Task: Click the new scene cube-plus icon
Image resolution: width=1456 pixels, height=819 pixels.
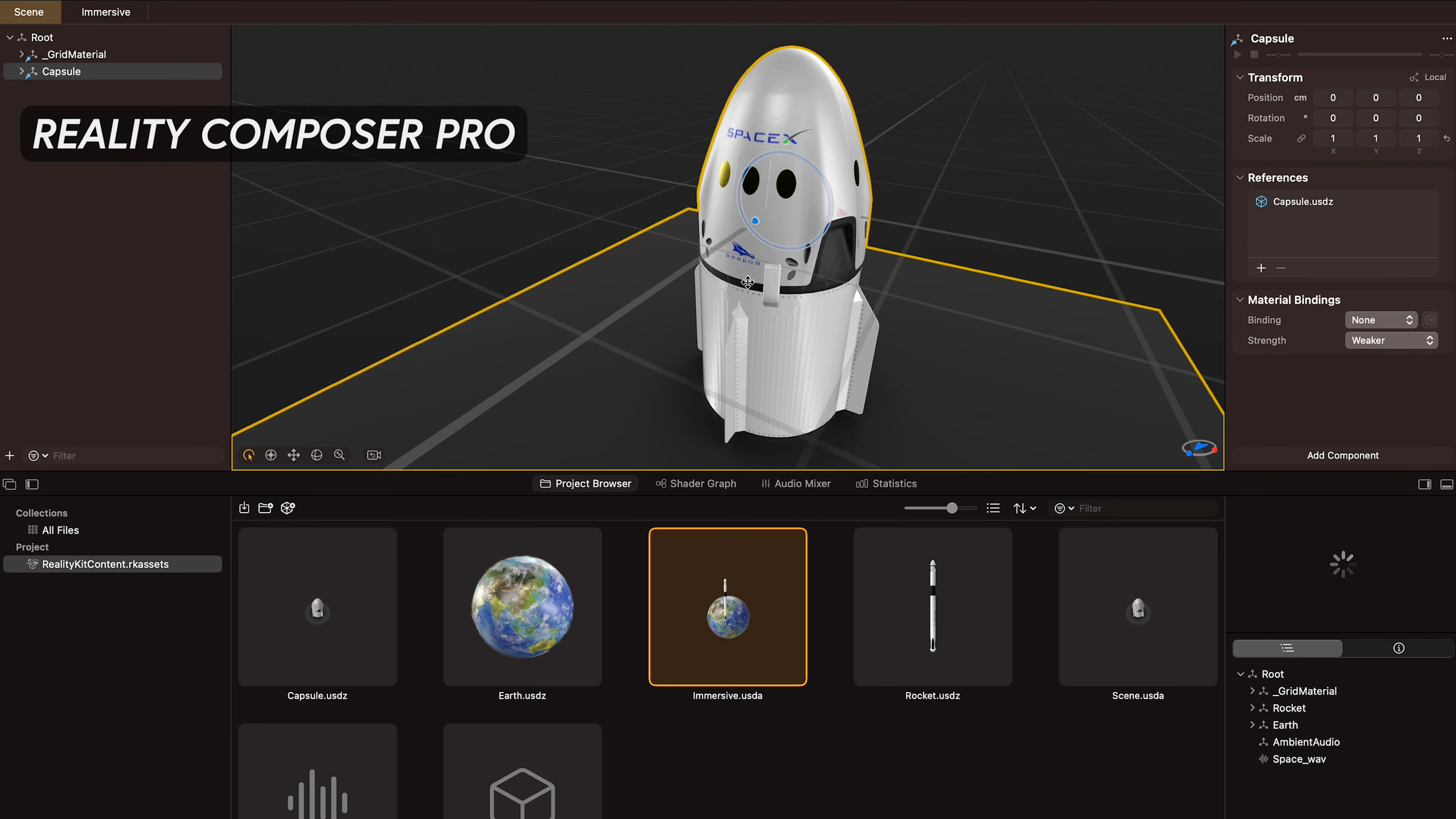Action: point(288,508)
